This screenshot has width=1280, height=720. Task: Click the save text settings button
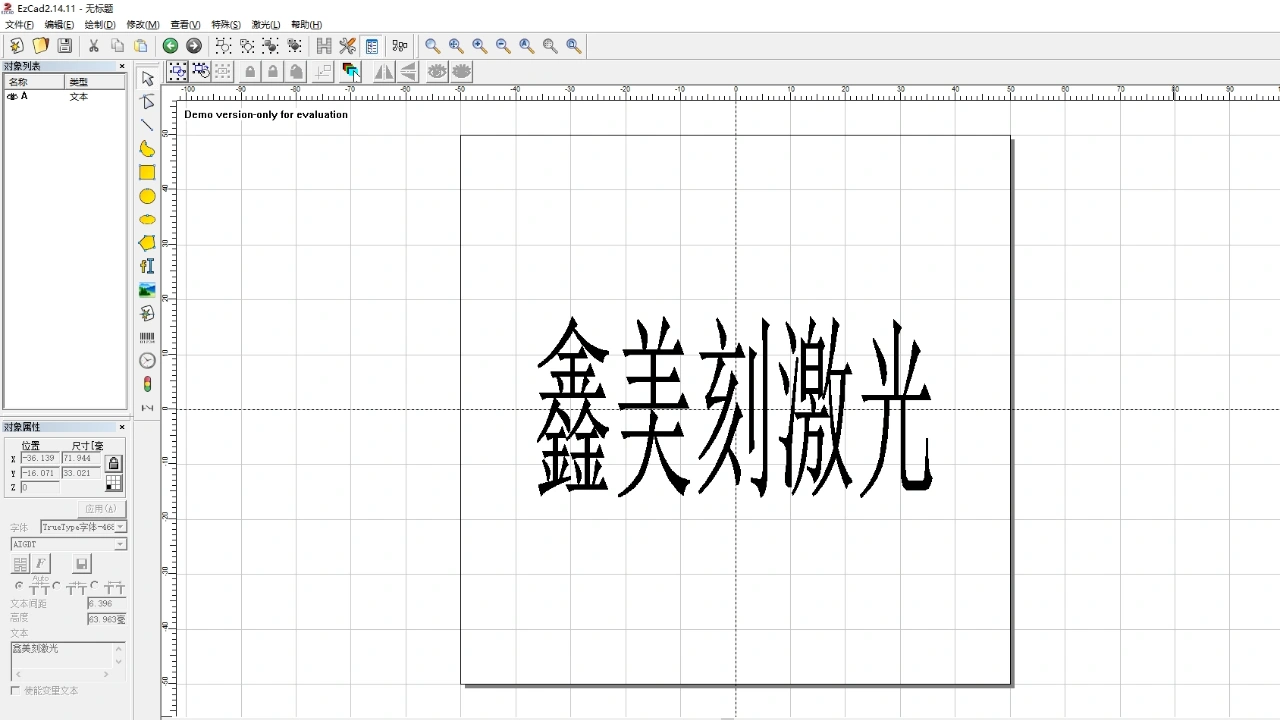[82, 564]
